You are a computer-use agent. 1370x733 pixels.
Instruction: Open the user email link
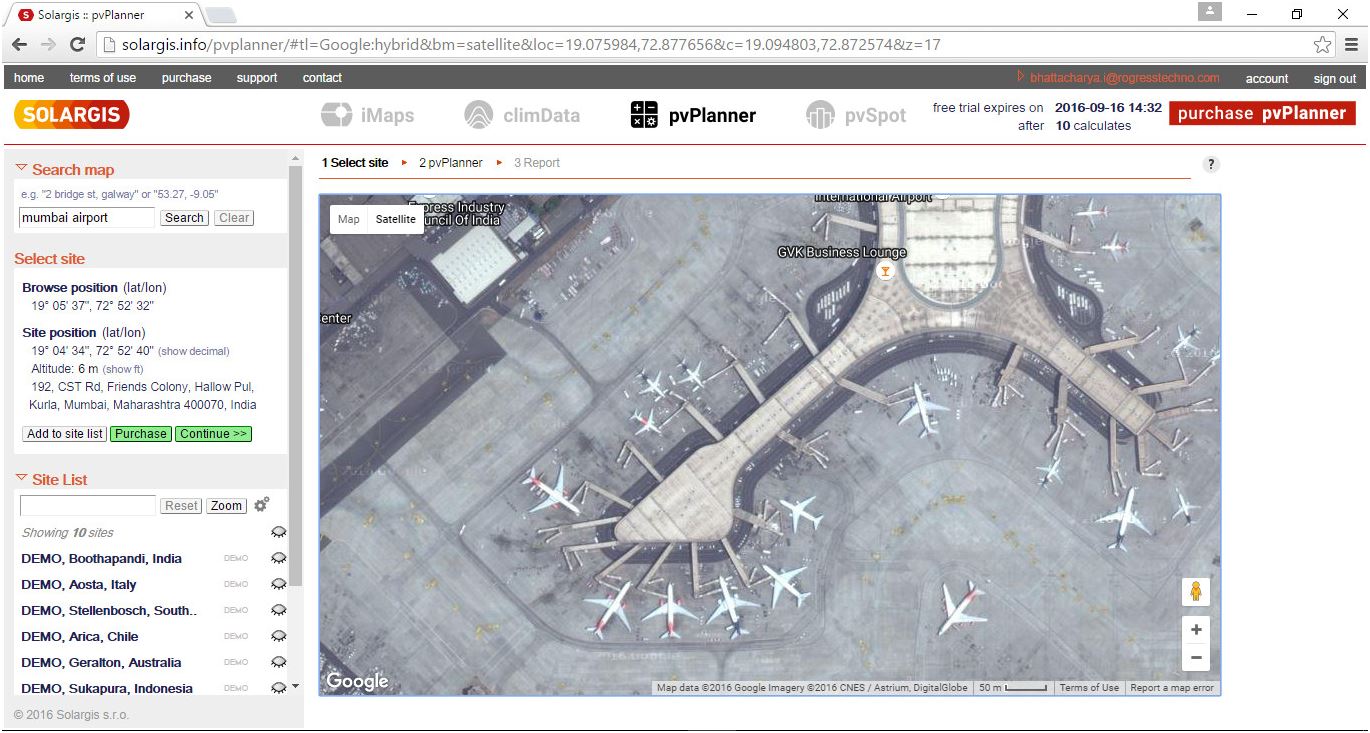point(1124,78)
